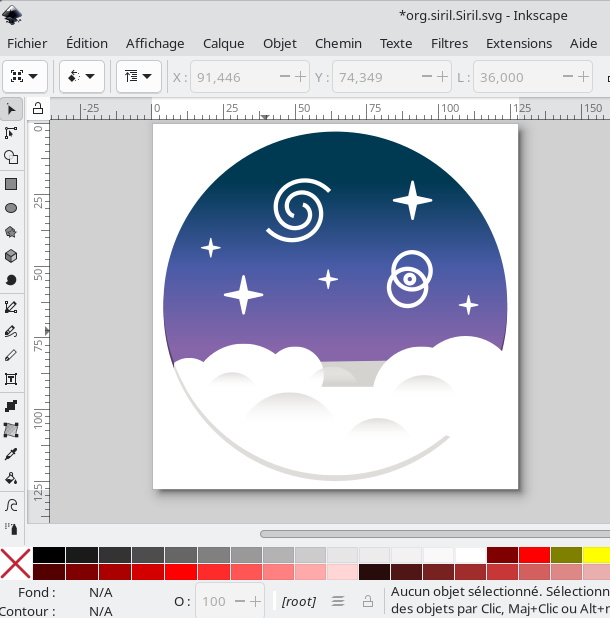Select the Mesh gradient tool
The height and width of the screenshot is (618, 610).
tap(11, 430)
